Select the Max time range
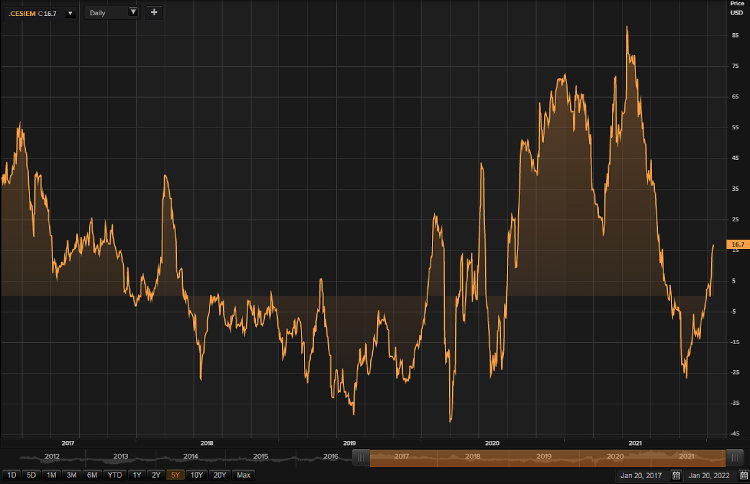 tap(243, 475)
